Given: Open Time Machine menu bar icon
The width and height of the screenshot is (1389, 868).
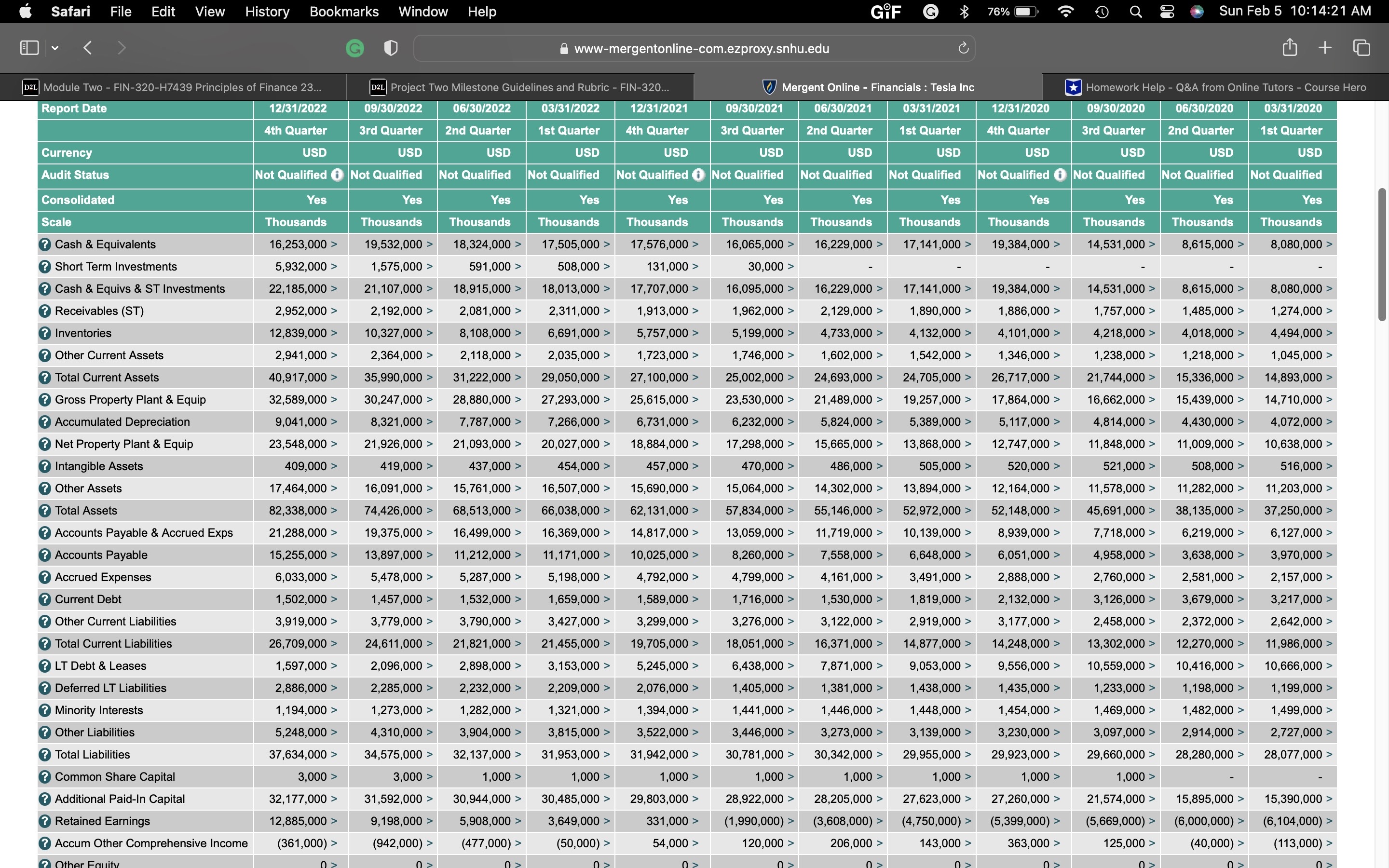Looking at the screenshot, I should pyautogui.click(x=1102, y=12).
